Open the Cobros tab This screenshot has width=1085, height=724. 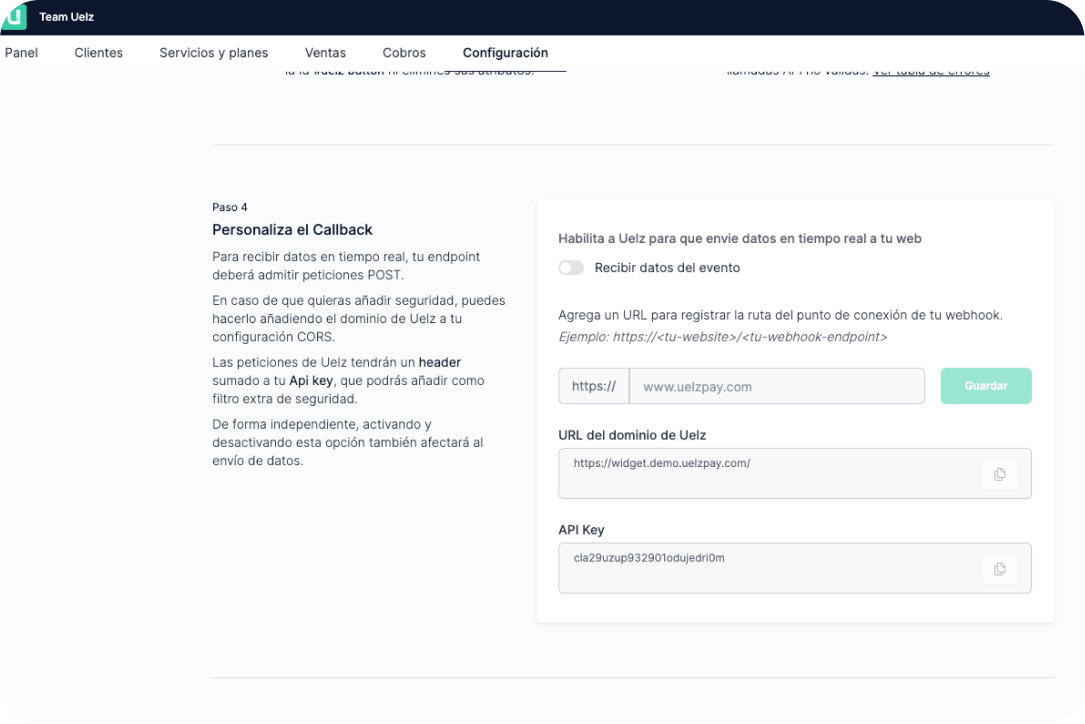pyautogui.click(x=404, y=53)
